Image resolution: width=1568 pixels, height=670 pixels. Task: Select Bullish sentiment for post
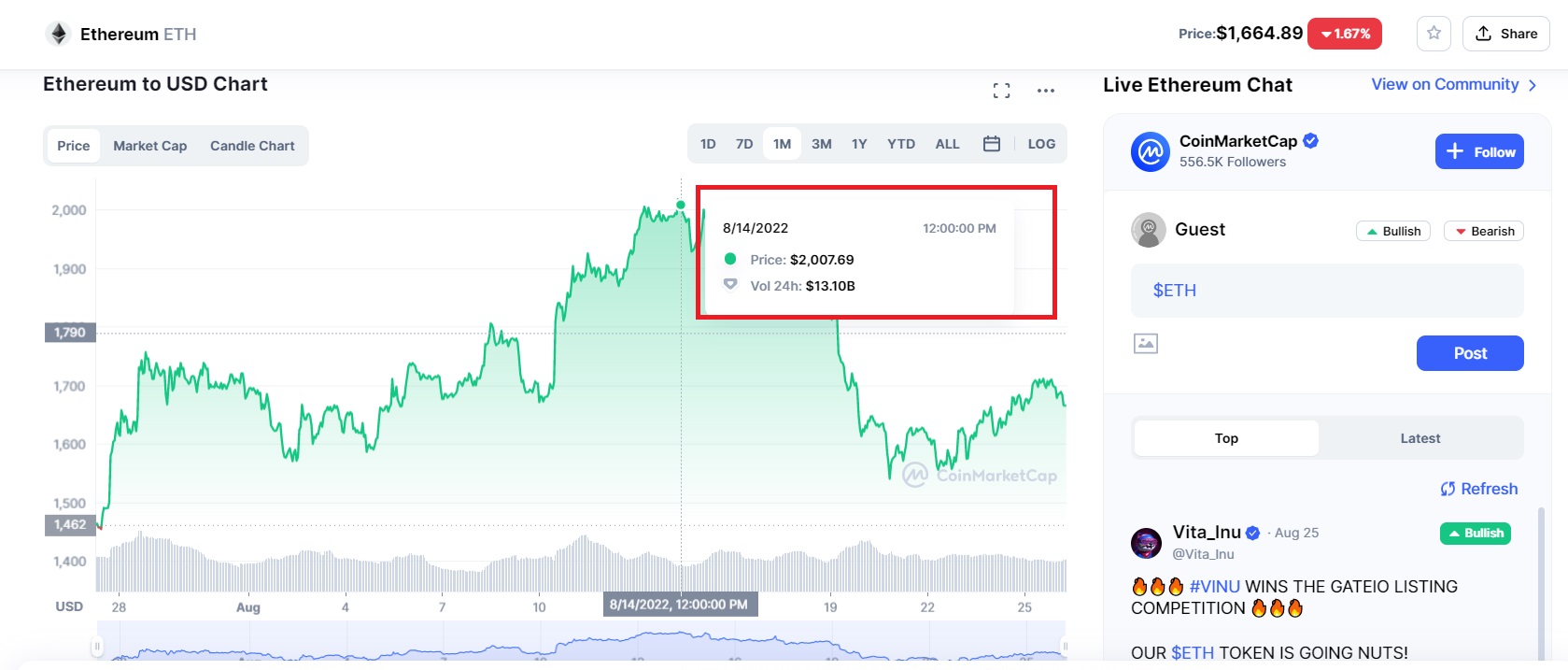[1393, 231]
